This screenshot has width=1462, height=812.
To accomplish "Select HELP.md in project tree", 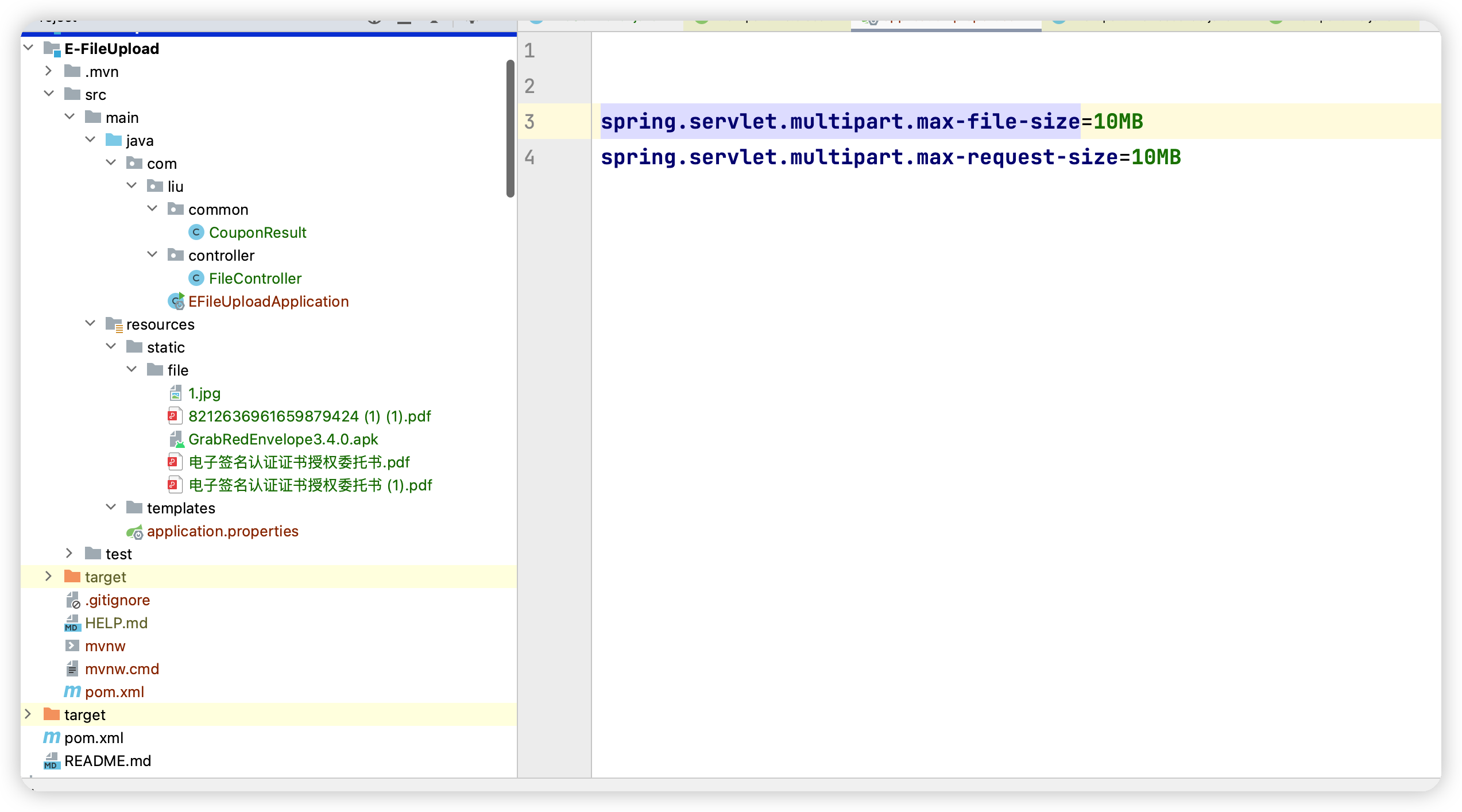I will click(x=116, y=622).
